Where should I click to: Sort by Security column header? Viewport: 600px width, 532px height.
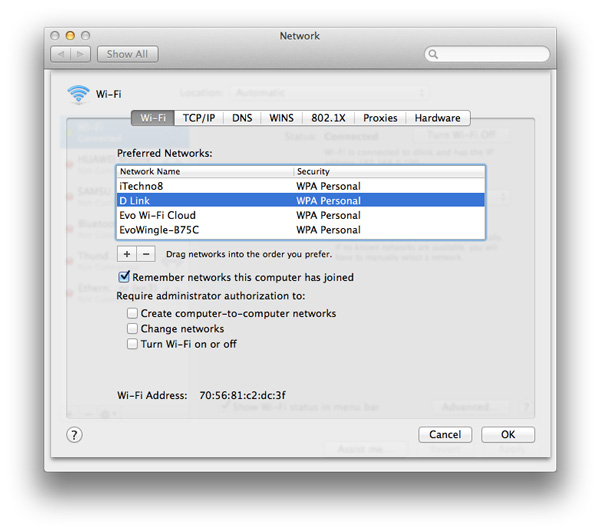(390, 171)
